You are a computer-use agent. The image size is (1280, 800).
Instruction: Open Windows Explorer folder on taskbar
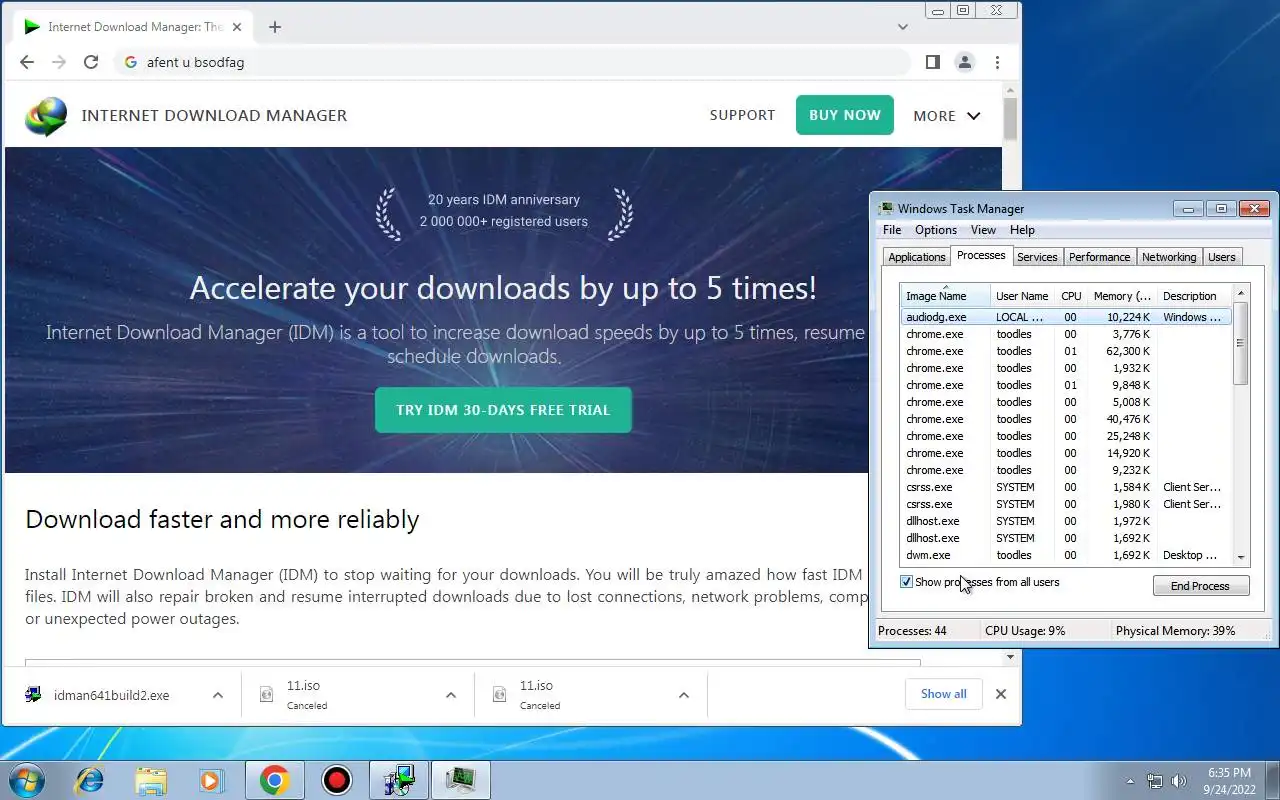point(150,779)
